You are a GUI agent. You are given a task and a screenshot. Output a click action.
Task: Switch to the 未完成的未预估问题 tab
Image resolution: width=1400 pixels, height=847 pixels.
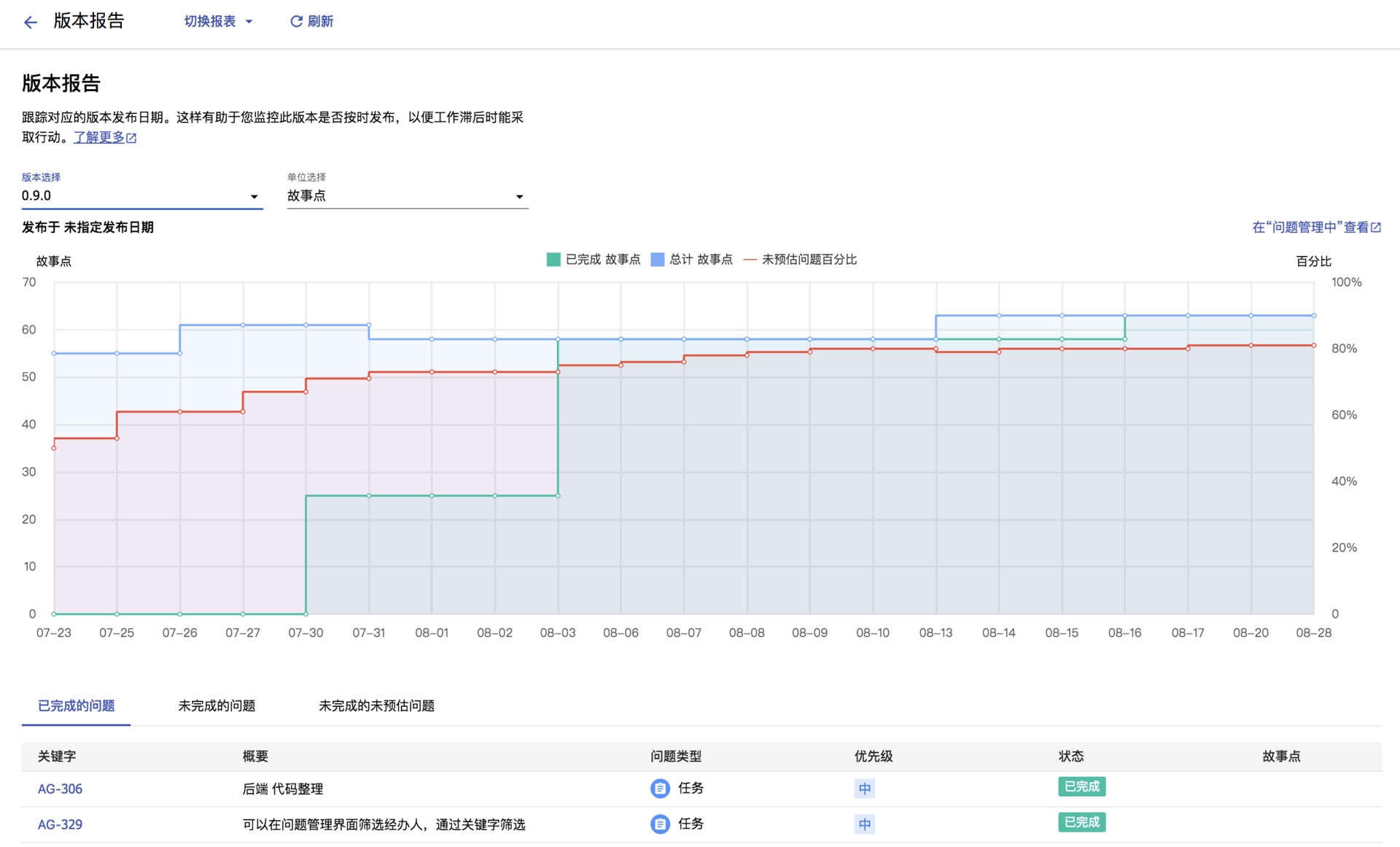(376, 705)
